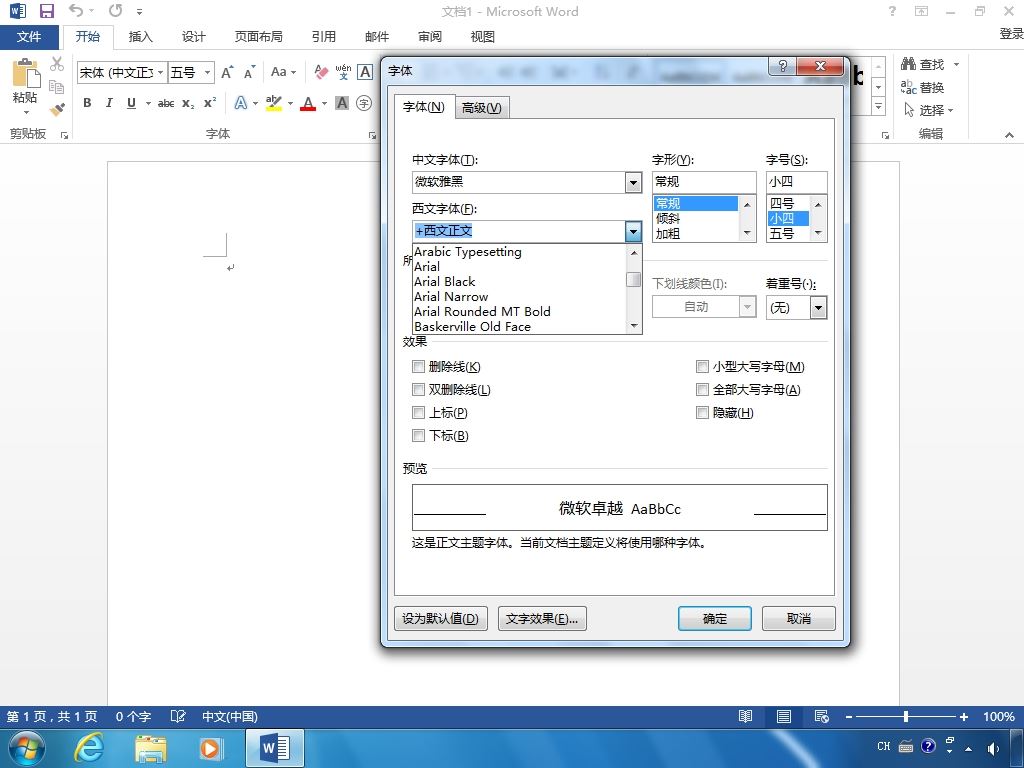Image resolution: width=1024 pixels, height=768 pixels.
Task: Switch to Read Mode view in status bar
Action: [x=745, y=716]
